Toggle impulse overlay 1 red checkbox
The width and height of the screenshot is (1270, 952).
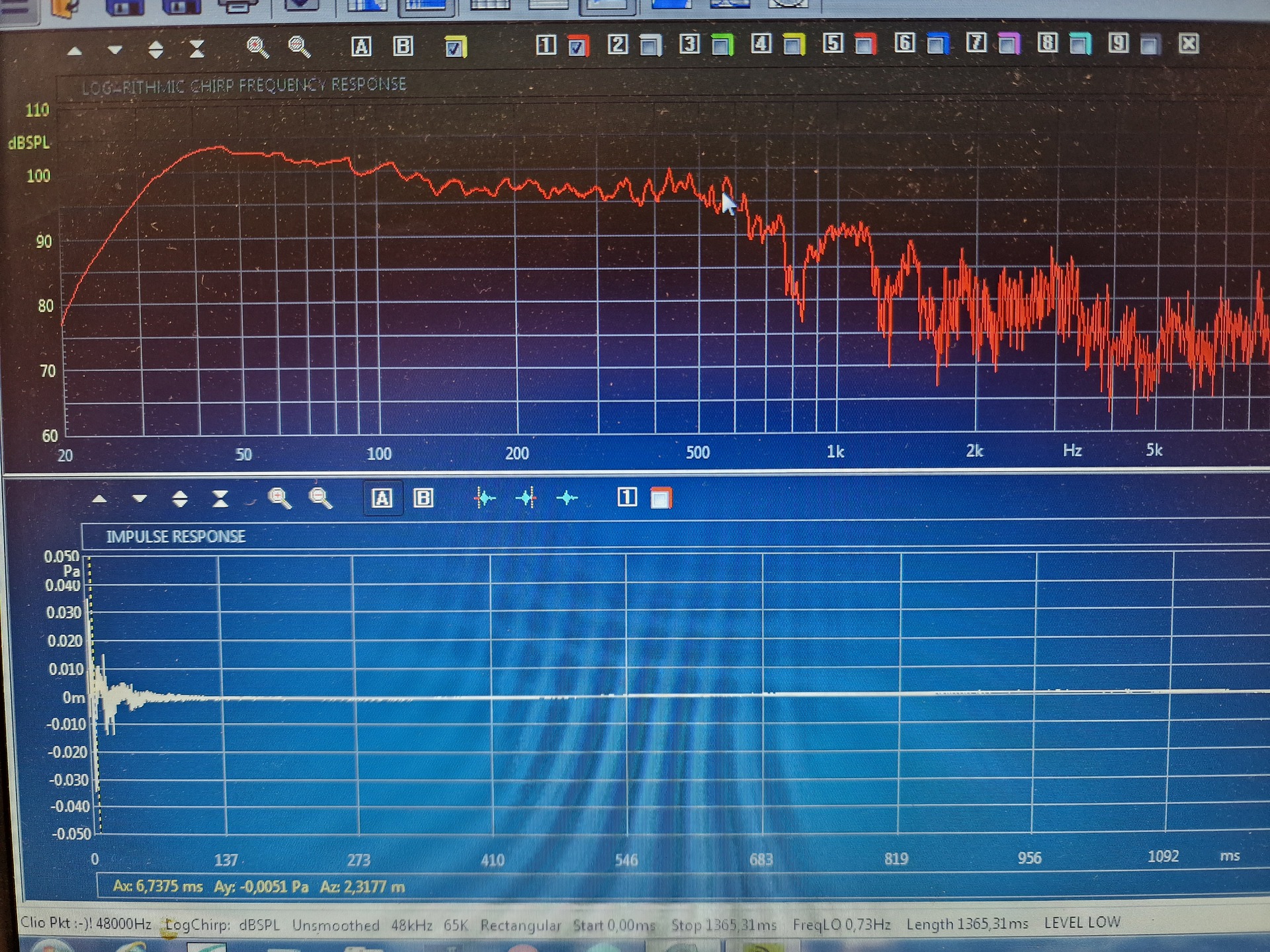click(661, 498)
